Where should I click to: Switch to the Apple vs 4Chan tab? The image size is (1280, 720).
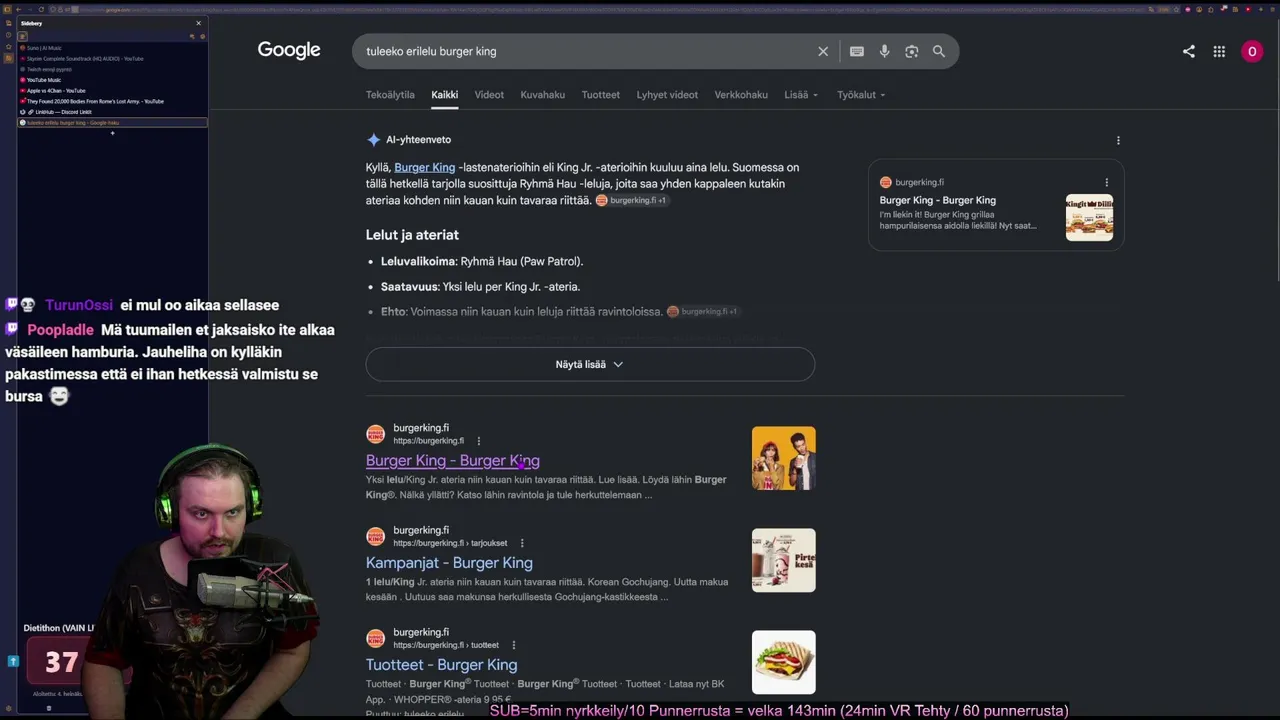(112, 91)
